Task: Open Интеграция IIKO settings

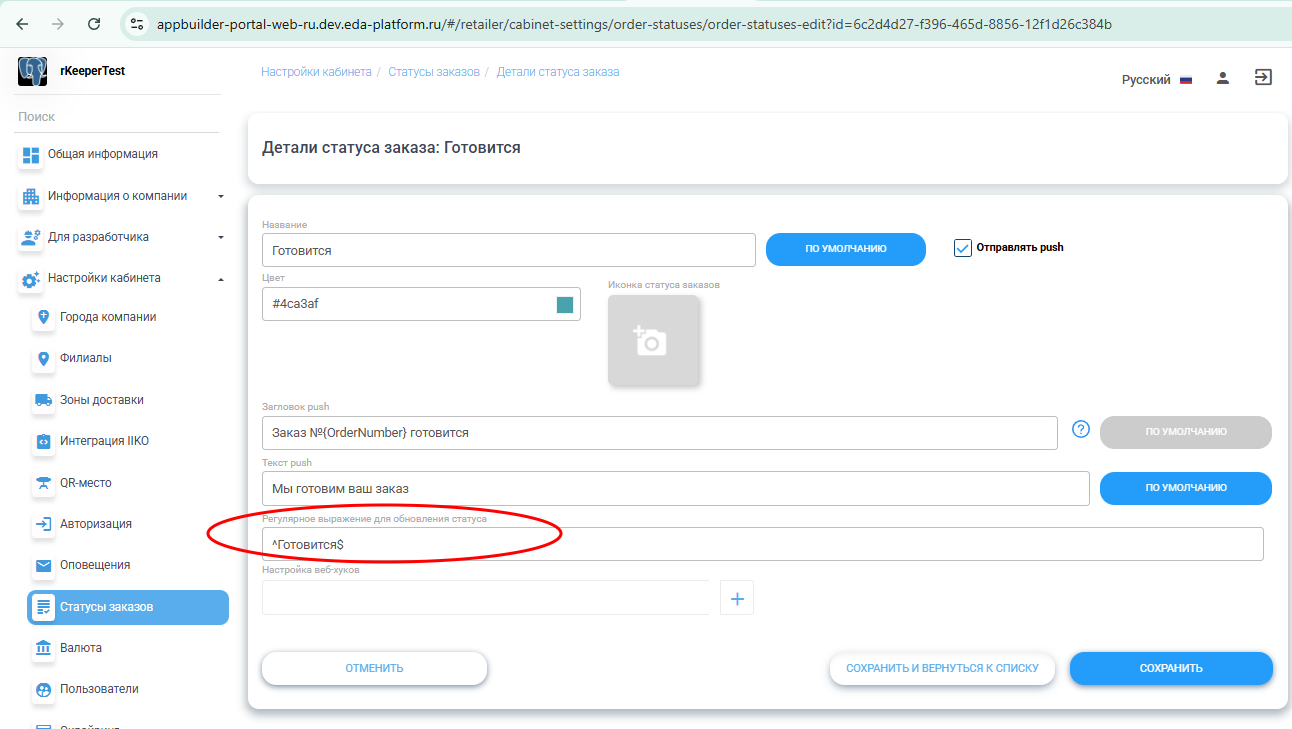Action: click(104, 441)
